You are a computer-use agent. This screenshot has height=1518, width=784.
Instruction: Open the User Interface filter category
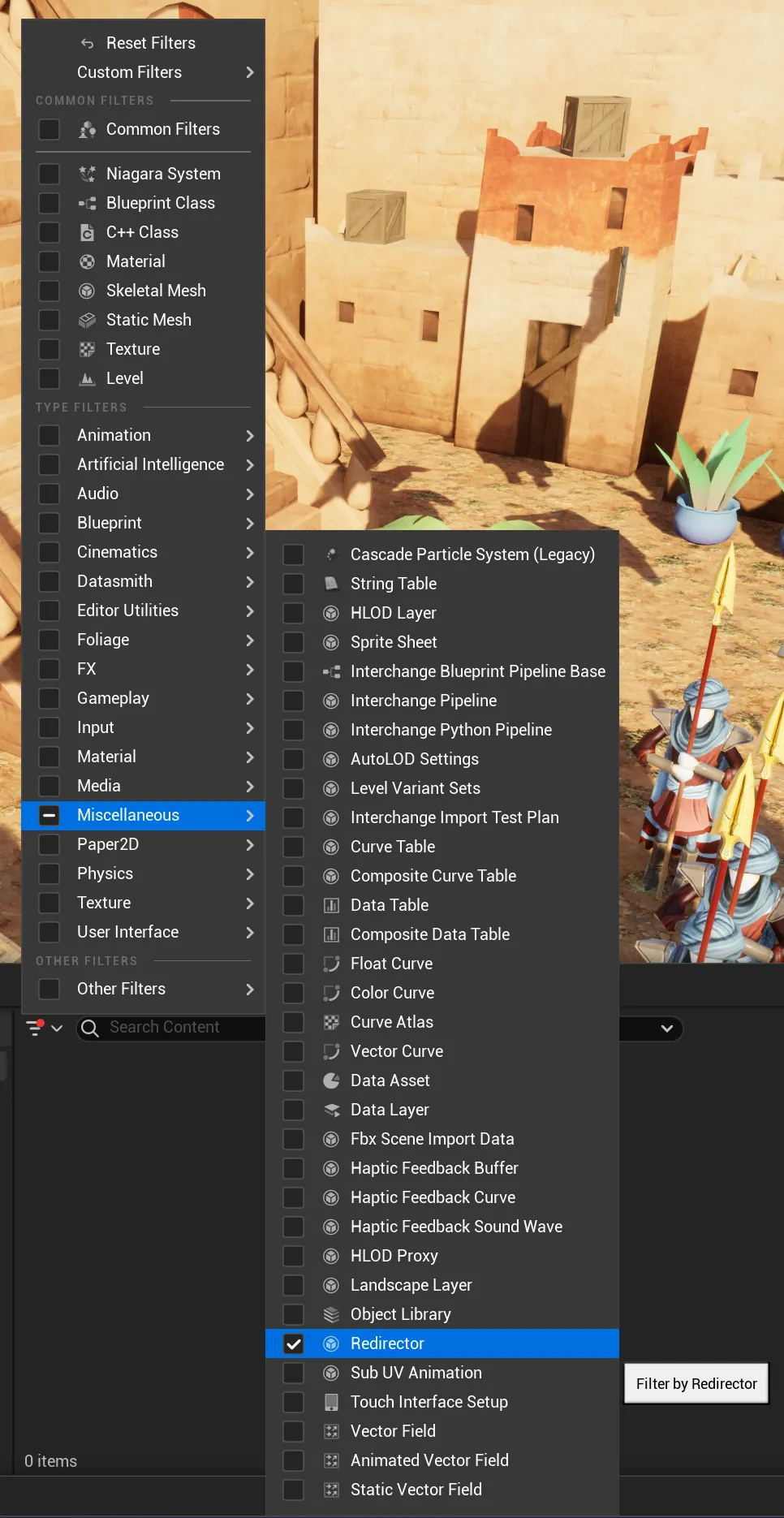[x=144, y=932]
